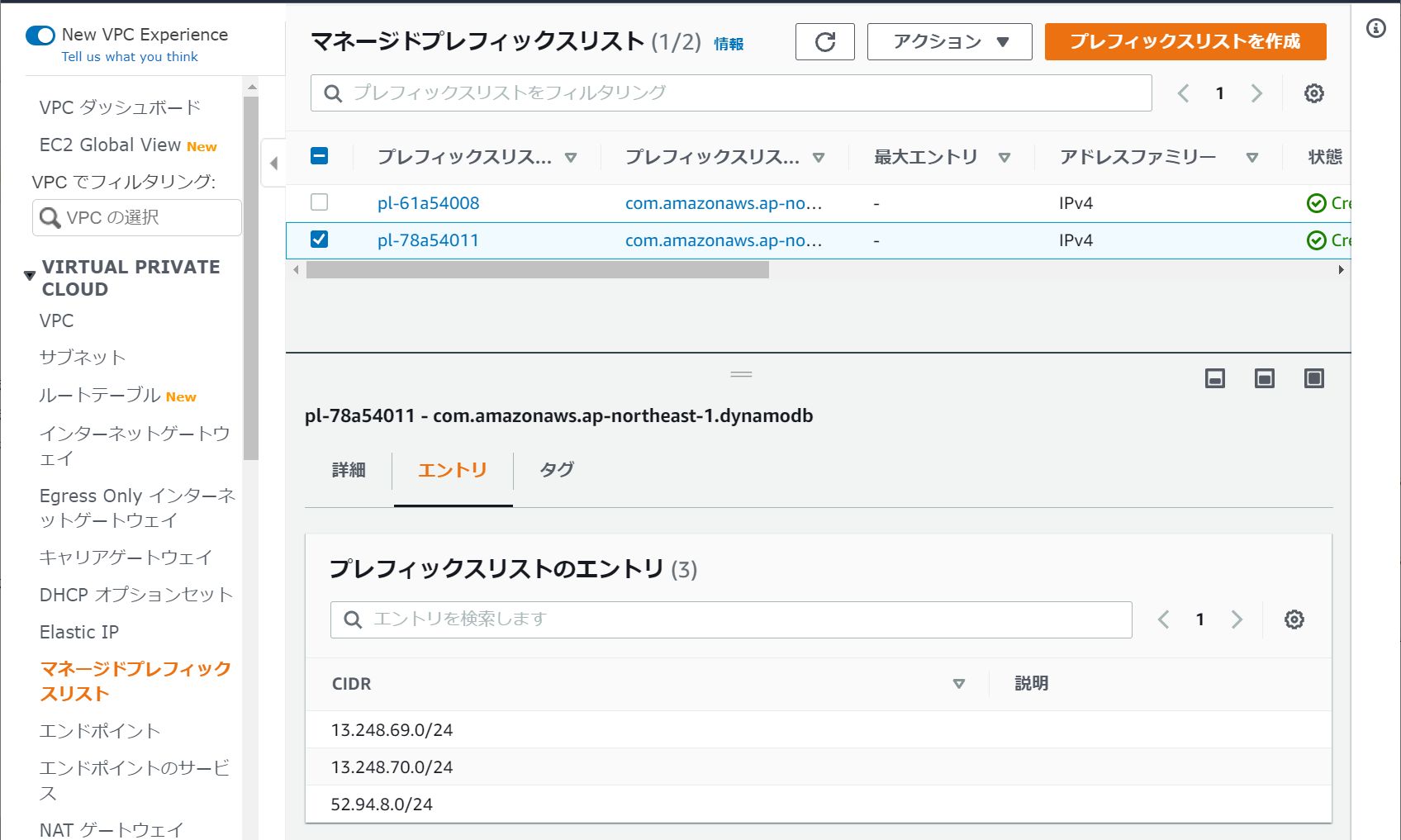The height and width of the screenshot is (840, 1401).
Task: Open DHCP オプションセット in sidebar
Action: tap(136, 595)
